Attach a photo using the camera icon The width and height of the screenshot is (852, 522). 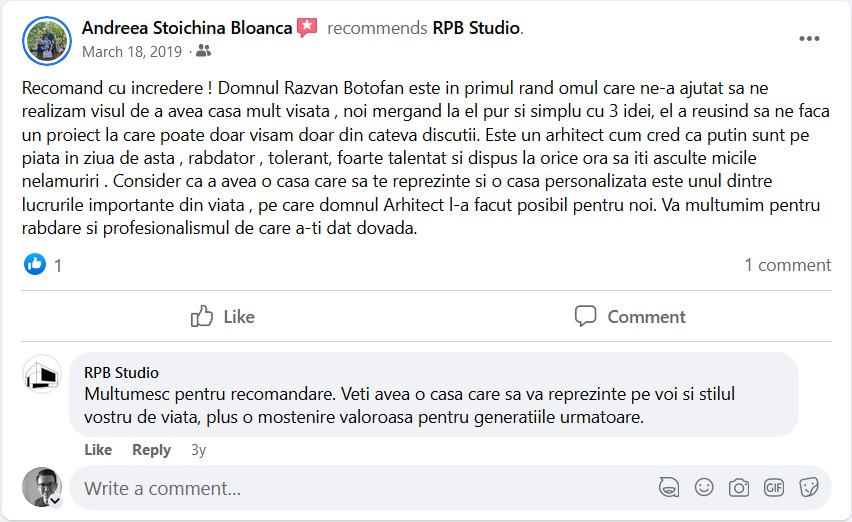click(739, 488)
